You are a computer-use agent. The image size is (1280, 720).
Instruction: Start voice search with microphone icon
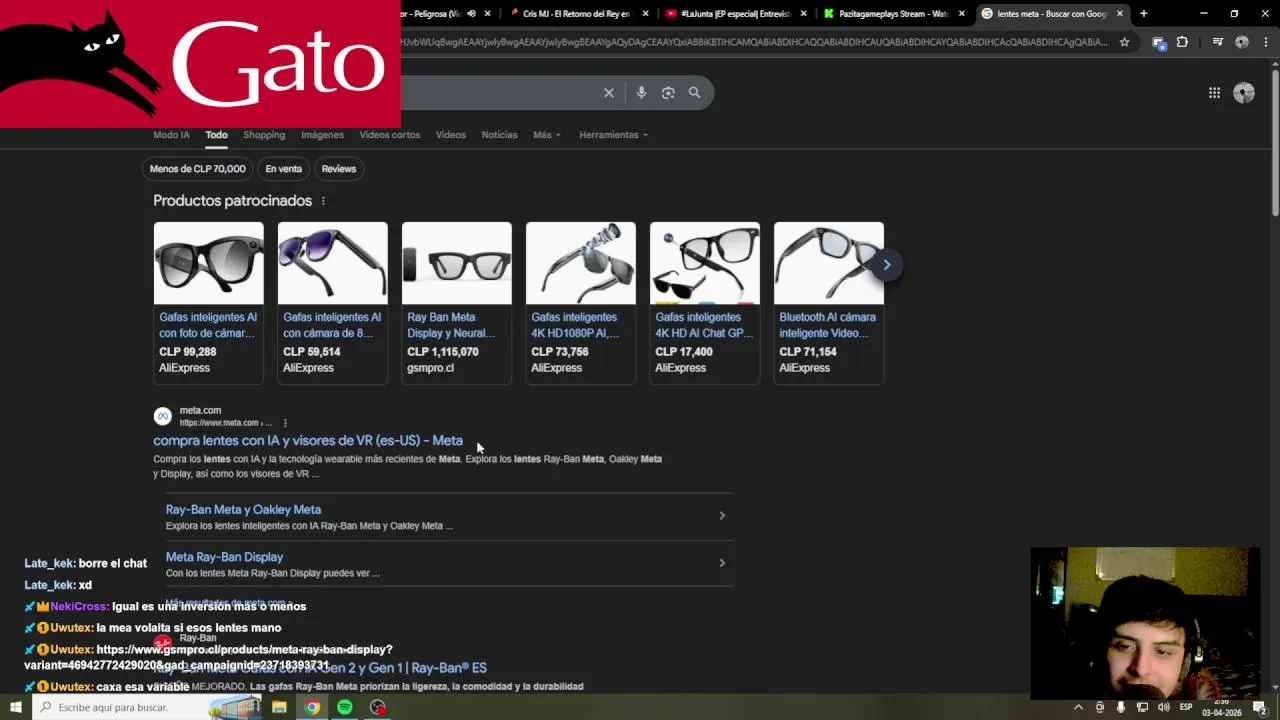(x=641, y=93)
